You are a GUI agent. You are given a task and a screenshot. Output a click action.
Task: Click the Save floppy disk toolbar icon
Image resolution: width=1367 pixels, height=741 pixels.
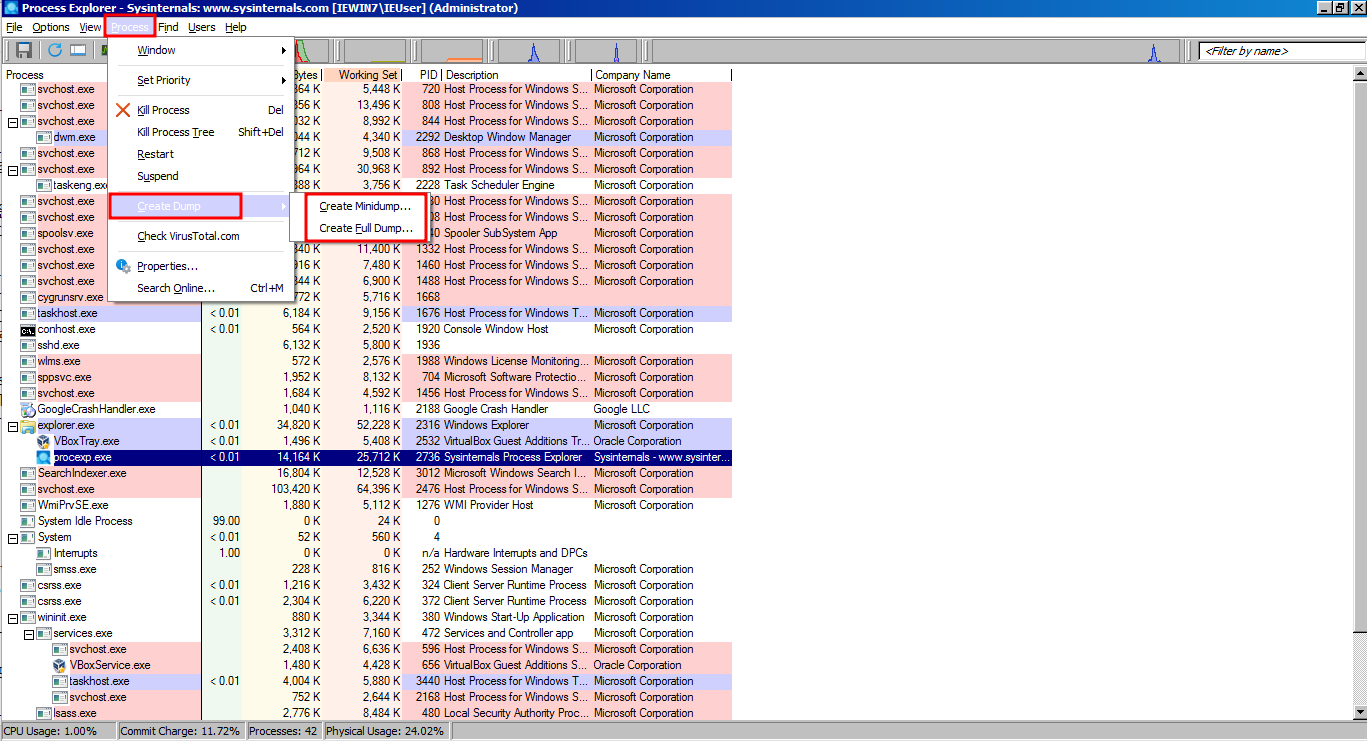click(x=24, y=50)
